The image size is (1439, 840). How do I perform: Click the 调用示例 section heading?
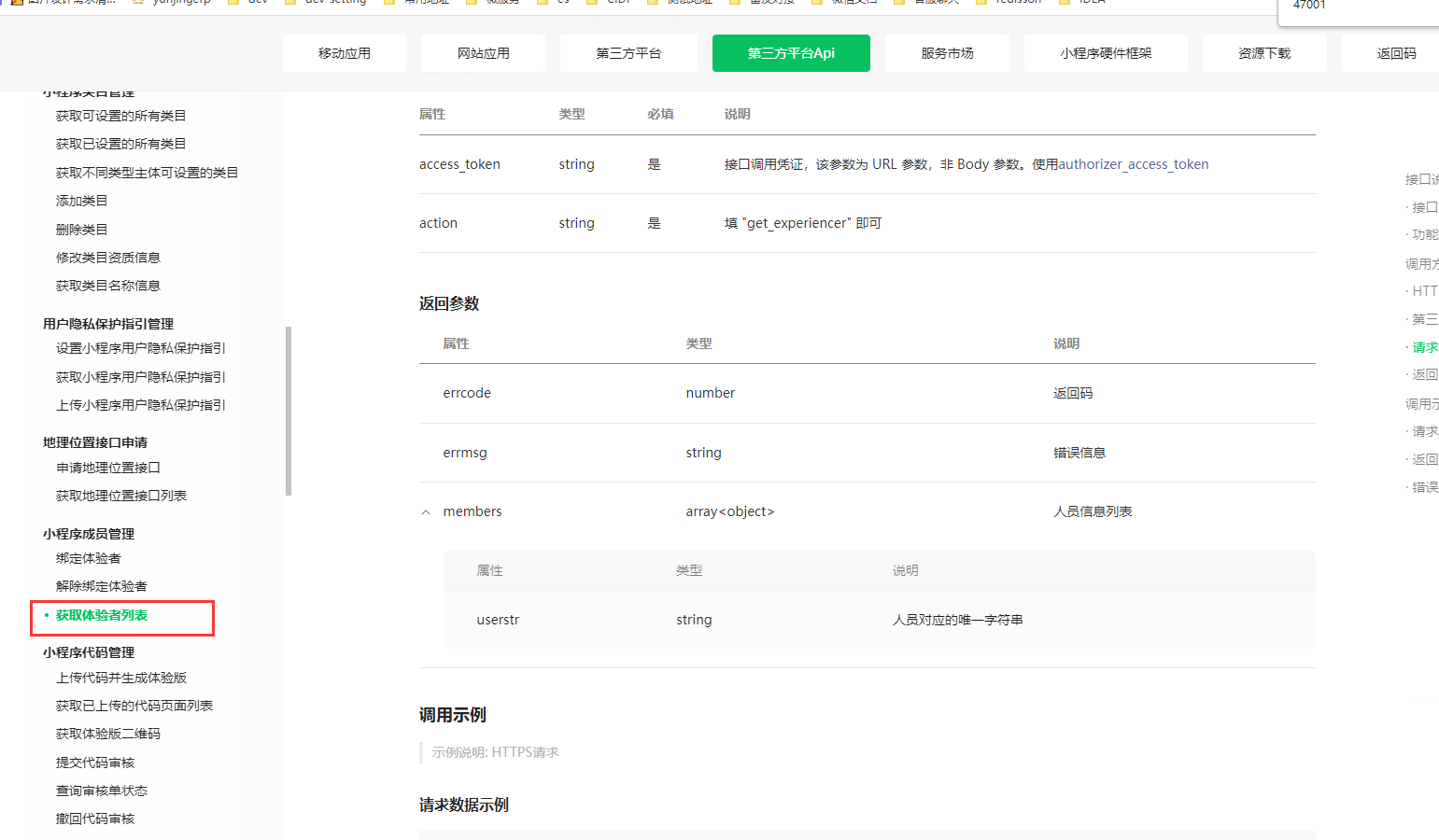(x=453, y=715)
